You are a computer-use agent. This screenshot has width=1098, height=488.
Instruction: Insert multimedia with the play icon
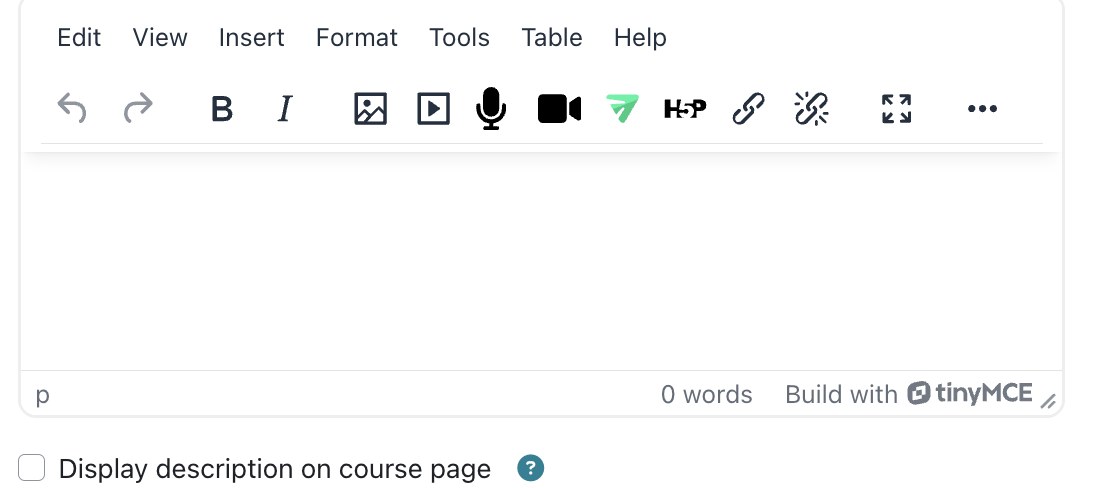(x=433, y=109)
